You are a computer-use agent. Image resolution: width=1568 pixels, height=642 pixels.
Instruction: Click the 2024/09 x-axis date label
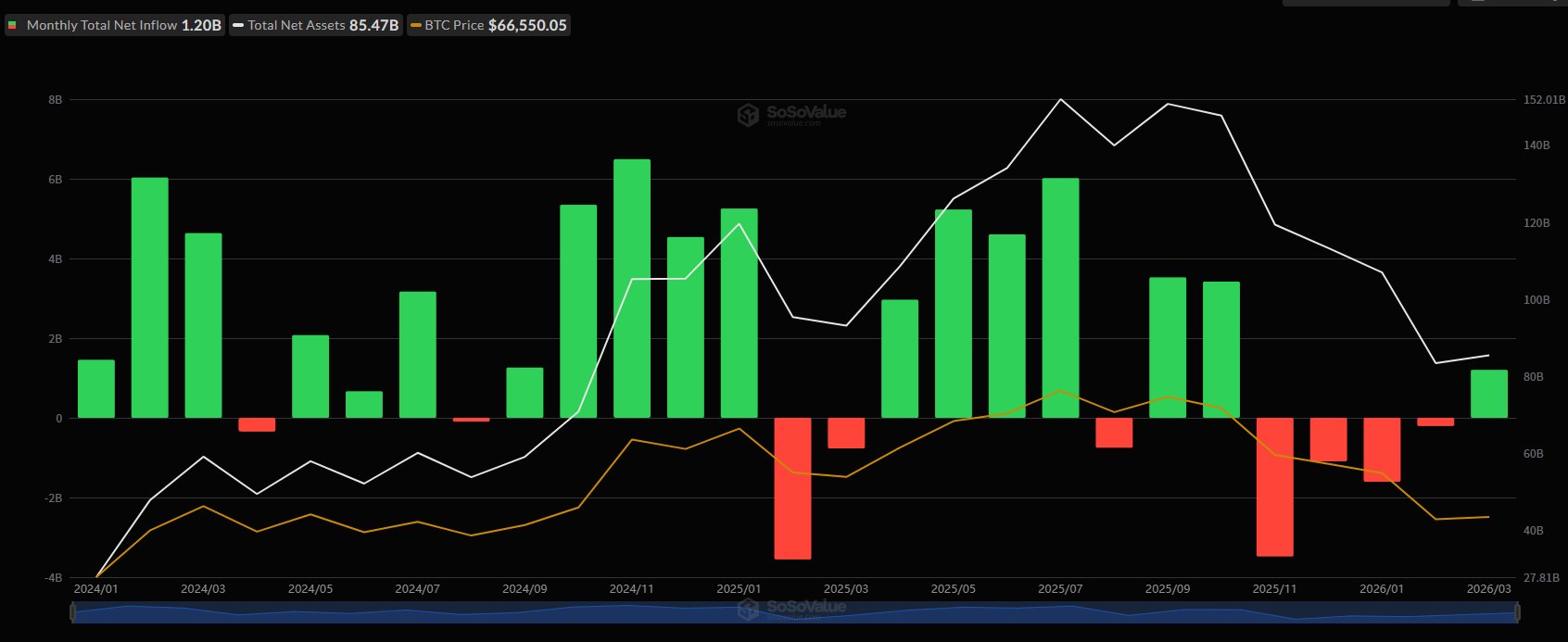tap(525, 589)
